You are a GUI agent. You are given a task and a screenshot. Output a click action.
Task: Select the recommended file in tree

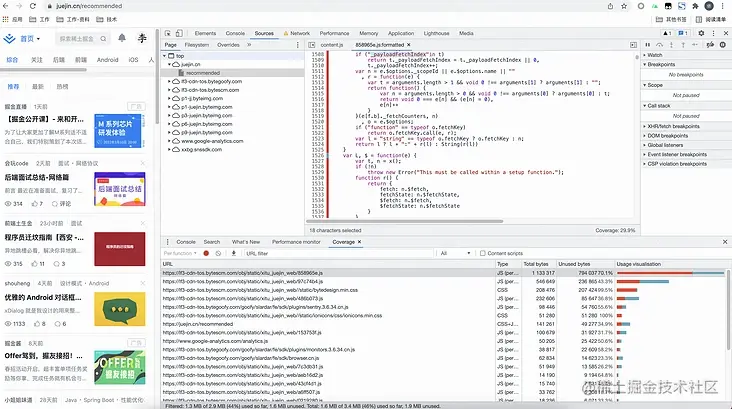[203, 73]
